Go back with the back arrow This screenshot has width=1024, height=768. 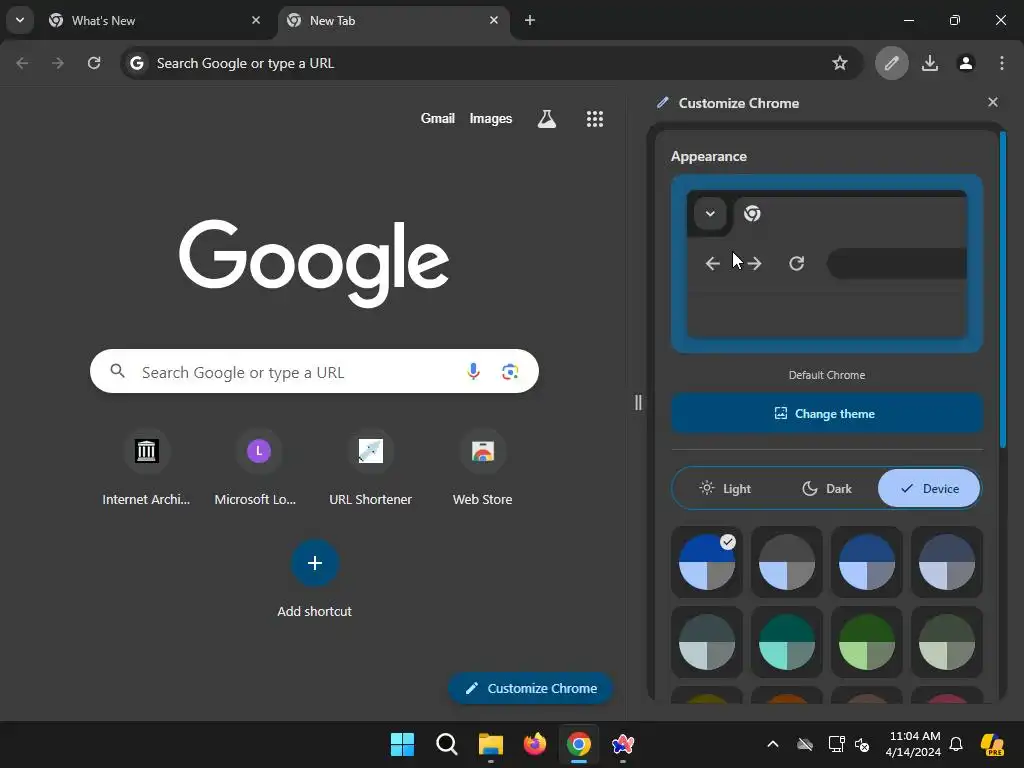pos(22,63)
